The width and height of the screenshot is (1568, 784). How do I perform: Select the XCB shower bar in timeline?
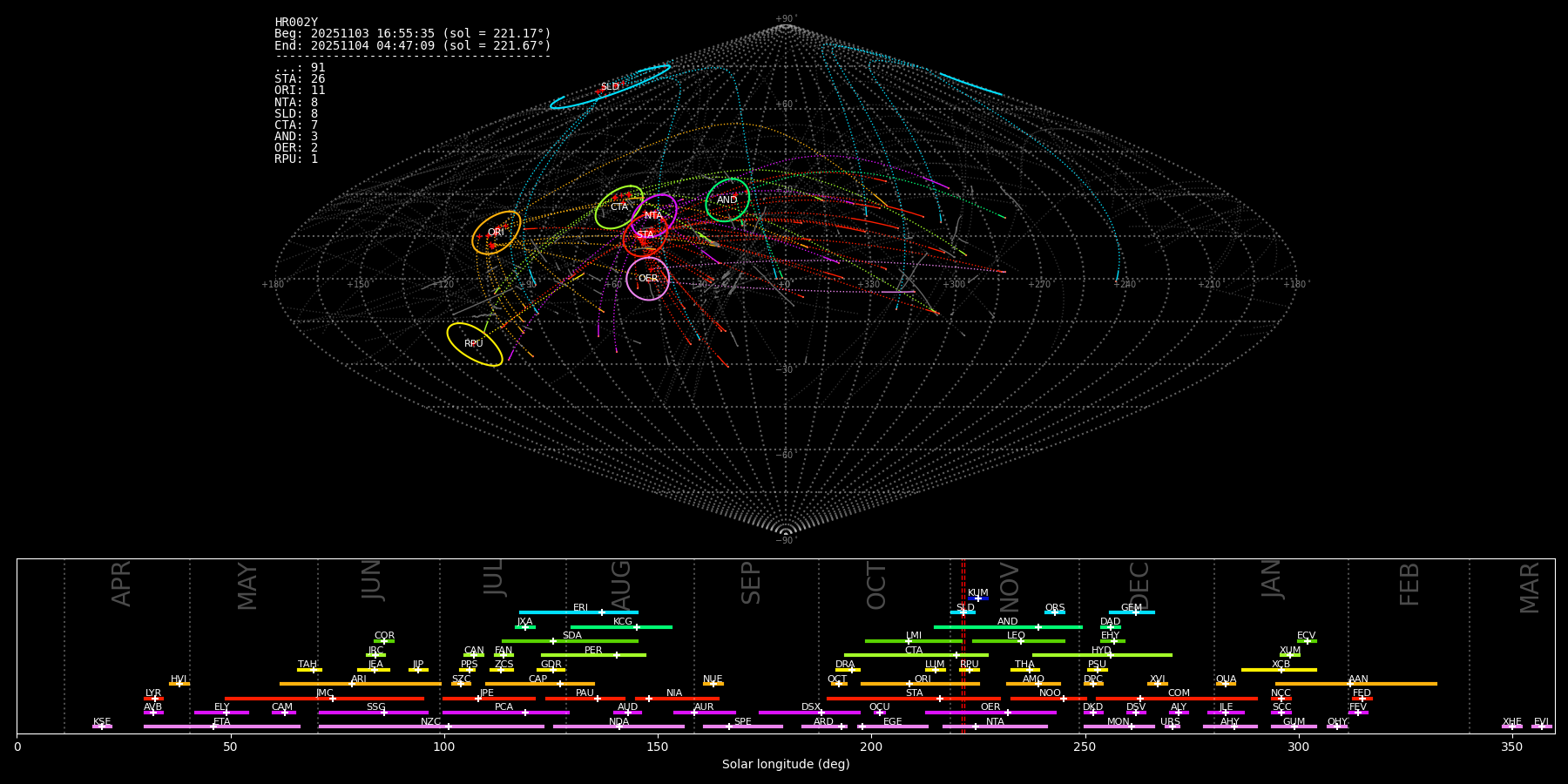click(1279, 670)
